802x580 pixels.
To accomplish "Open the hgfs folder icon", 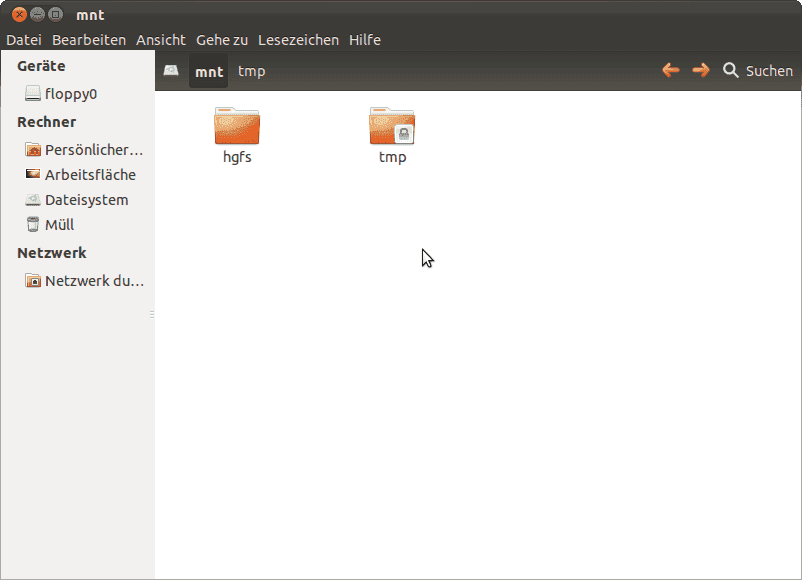I will pyautogui.click(x=237, y=126).
